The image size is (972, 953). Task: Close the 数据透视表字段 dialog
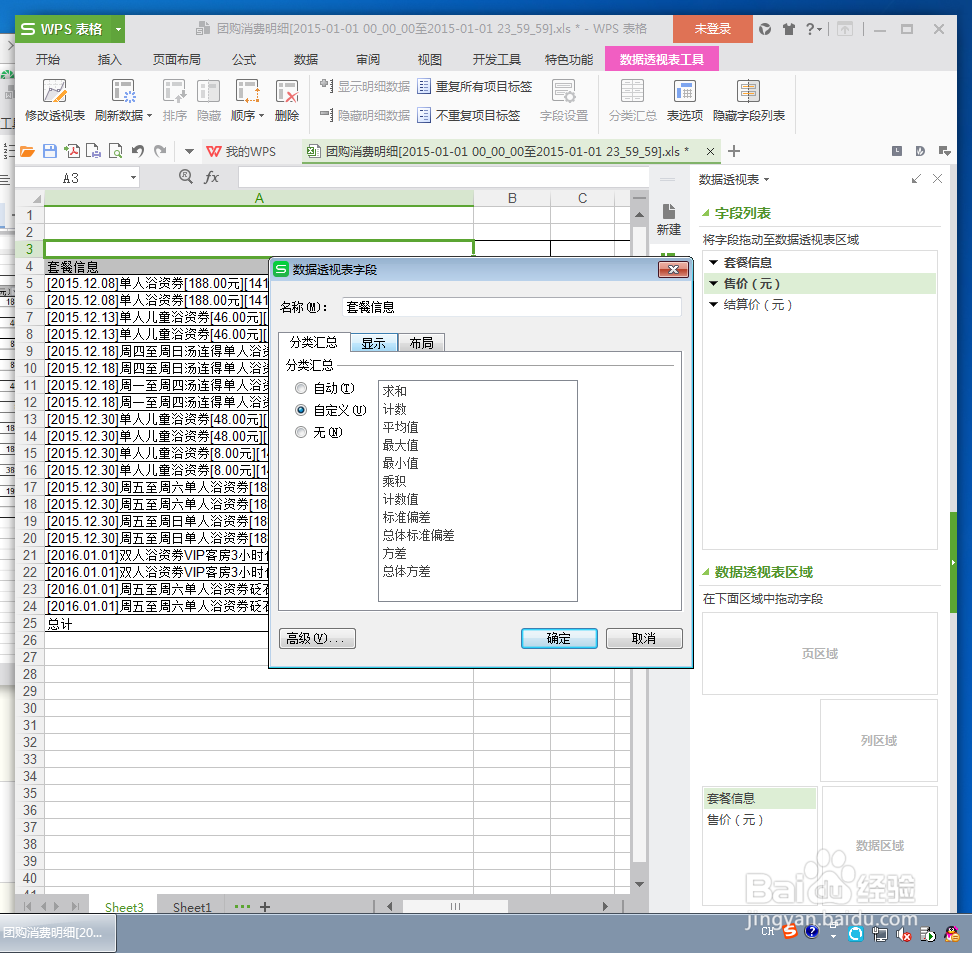pyautogui.click(x=674, y=269)
